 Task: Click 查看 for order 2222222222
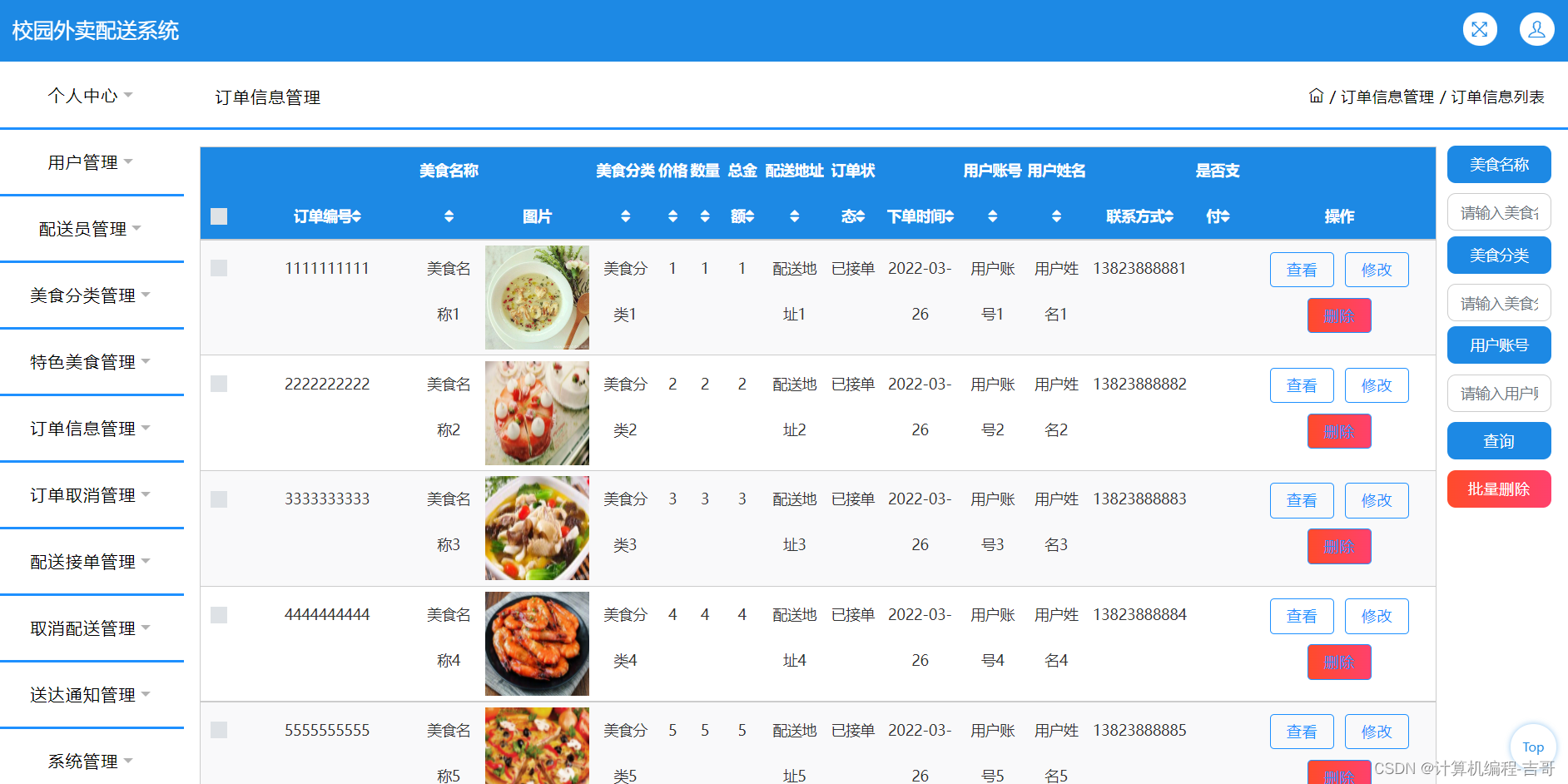[1302, 385]
